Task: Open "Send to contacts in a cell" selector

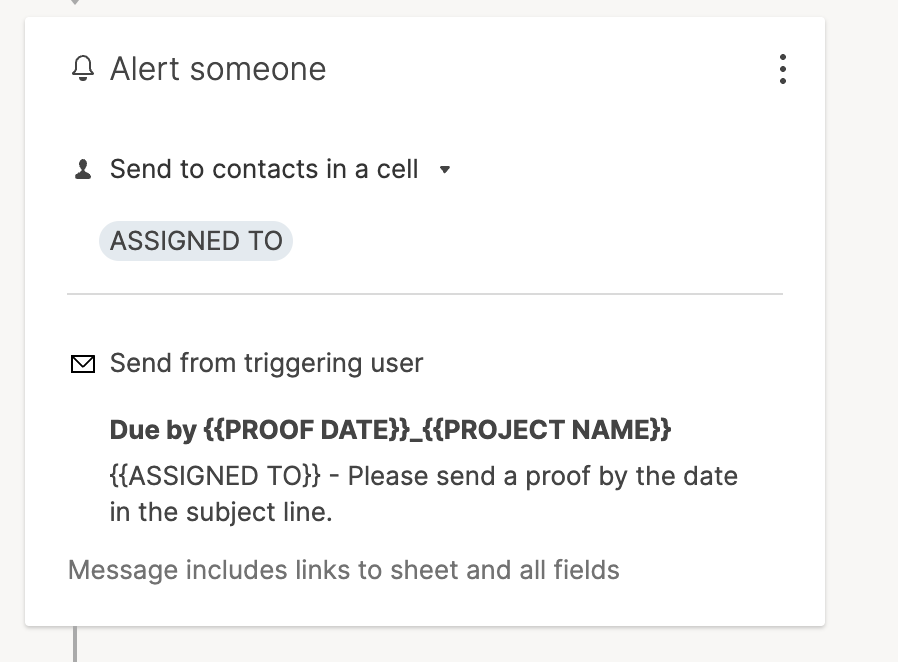Action: click(264, 170)
